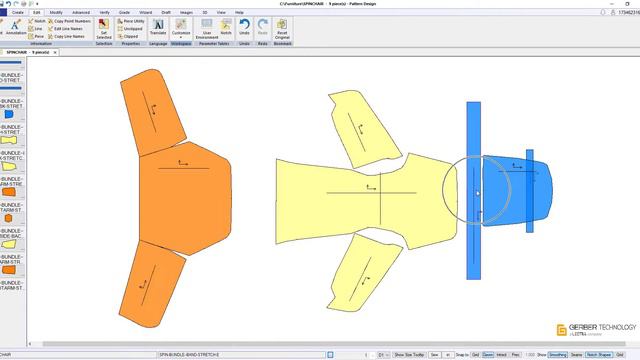640x360 pixels.
Task: Click the Set Selected icon
Action: point(104,29)
